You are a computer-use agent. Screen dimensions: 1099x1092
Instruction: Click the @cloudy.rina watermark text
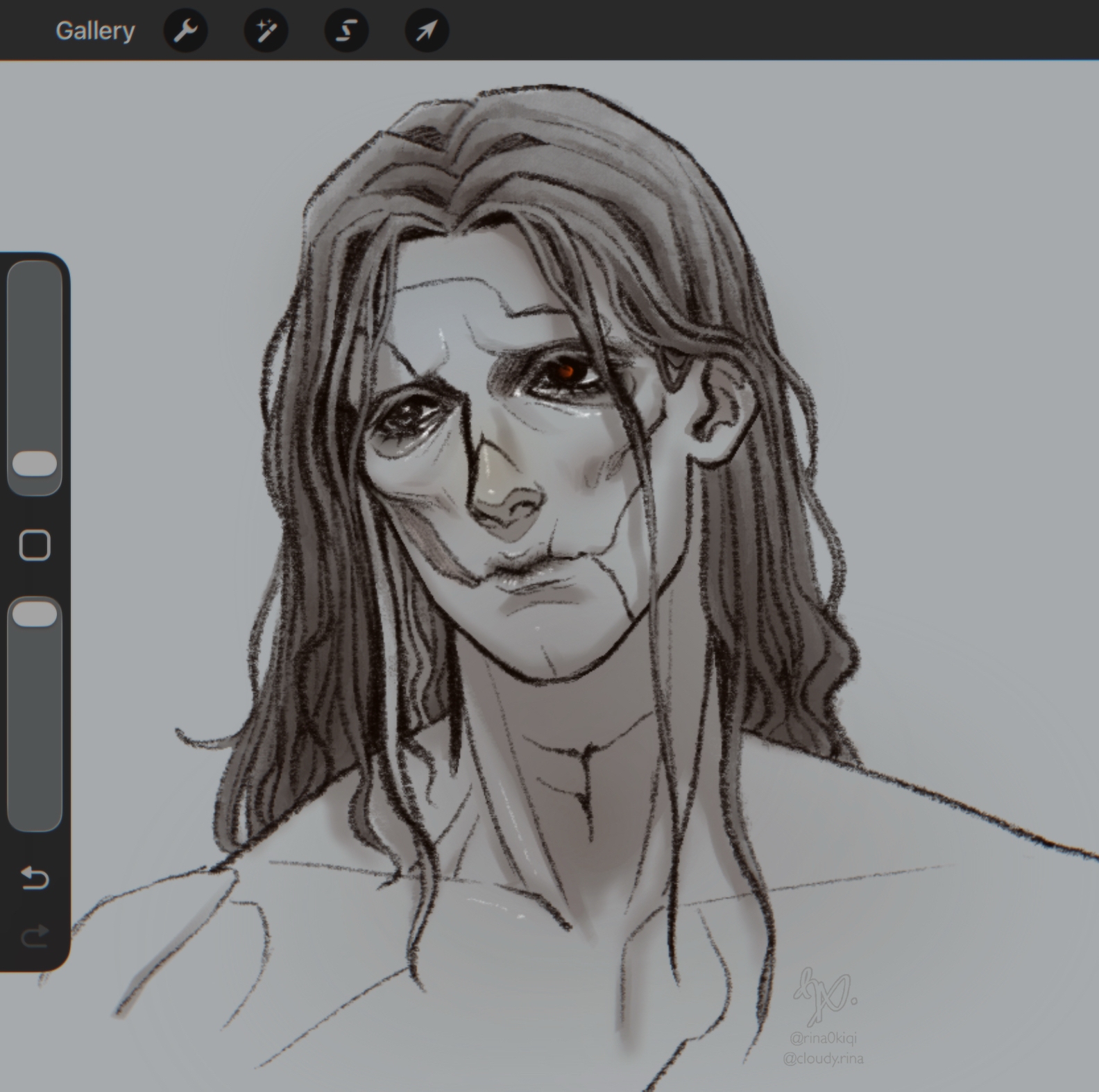(x=823, y=1059)
